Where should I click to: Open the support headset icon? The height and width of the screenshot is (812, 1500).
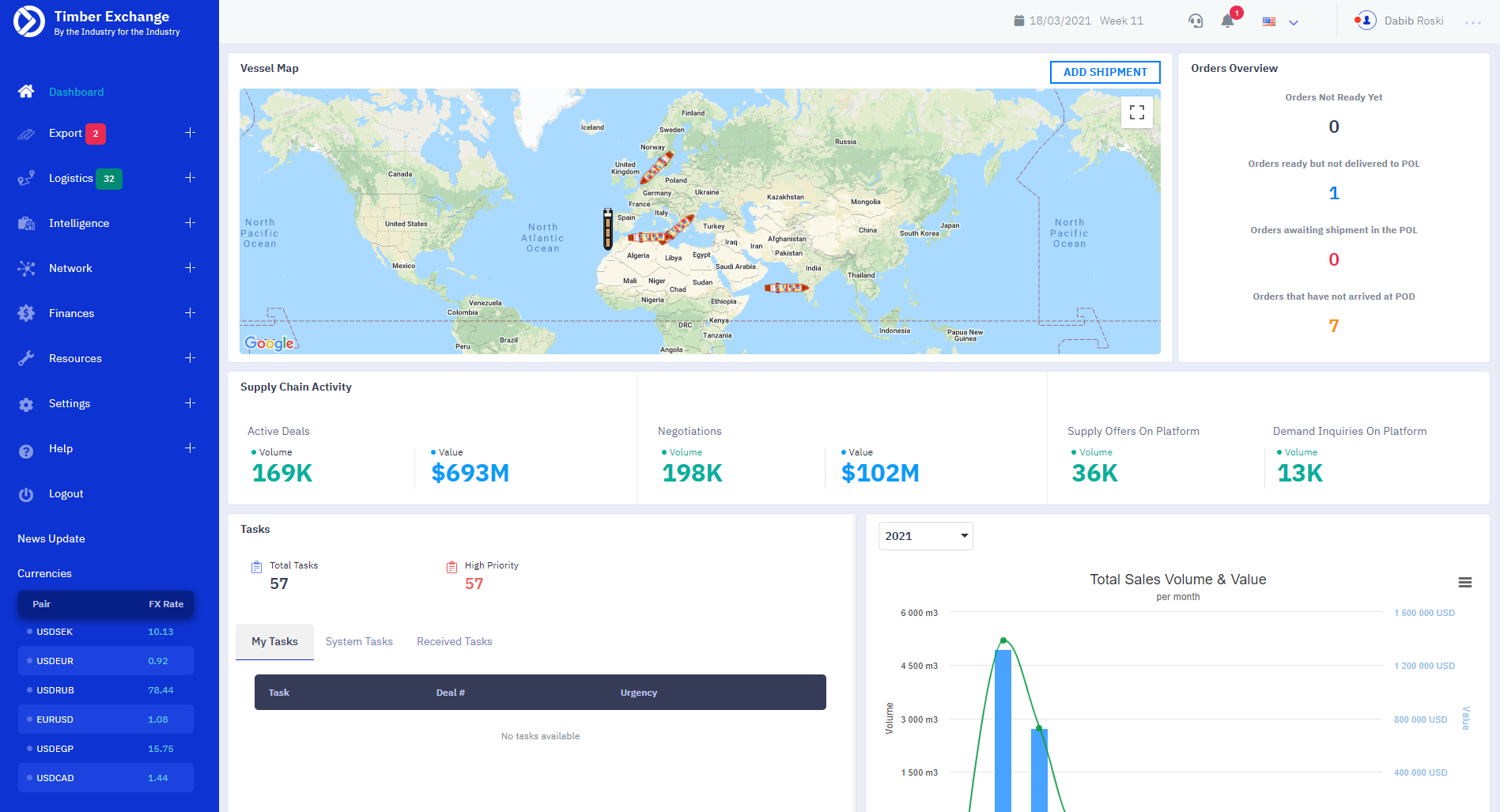(x=1195, y=21)
